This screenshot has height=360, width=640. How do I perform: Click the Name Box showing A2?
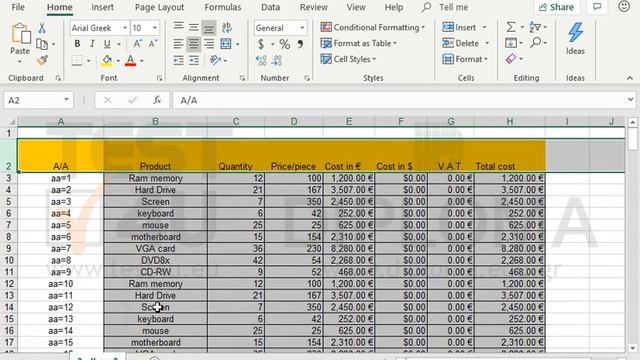click(39, 100)
